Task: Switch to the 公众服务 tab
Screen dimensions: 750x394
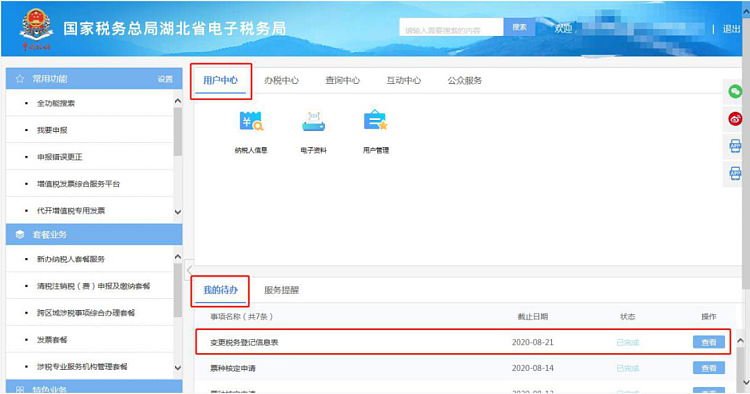Action: [464, 80]
